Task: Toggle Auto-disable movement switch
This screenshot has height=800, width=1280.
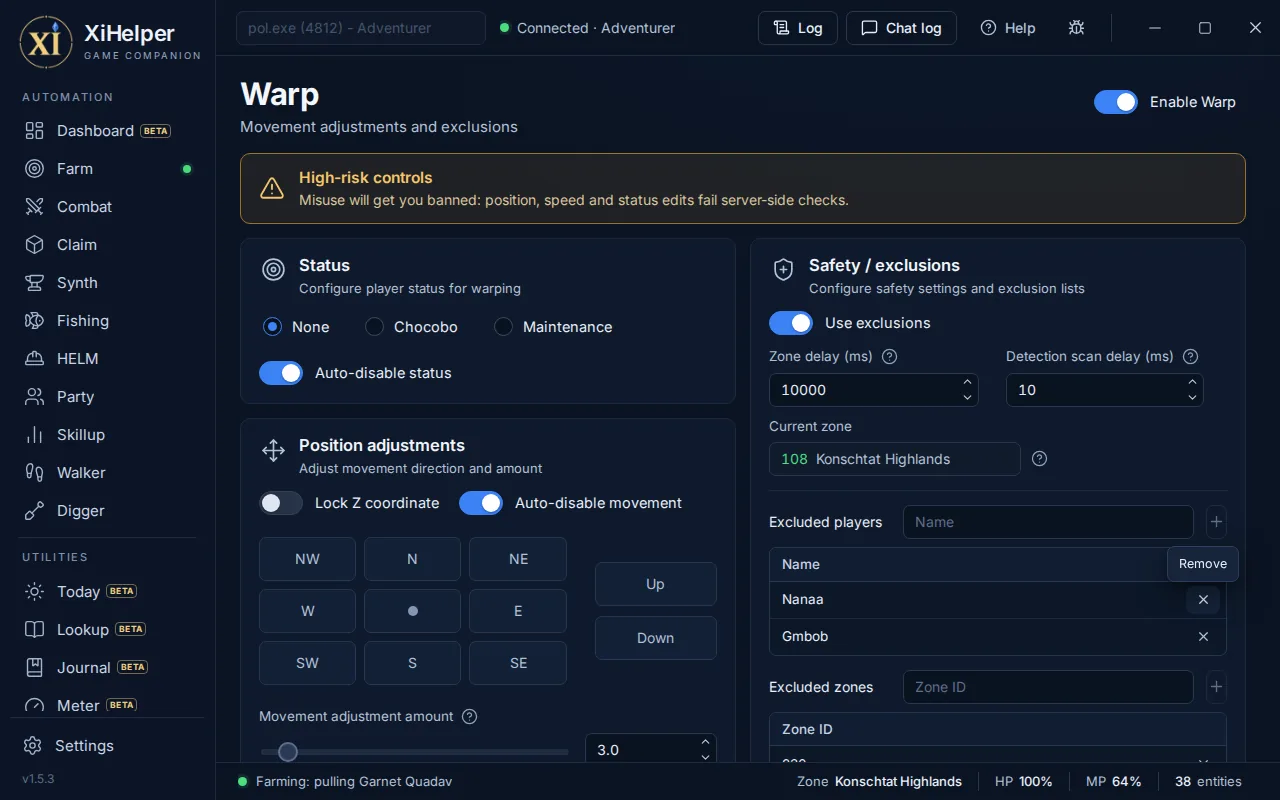Action: [x=481, y=503]
